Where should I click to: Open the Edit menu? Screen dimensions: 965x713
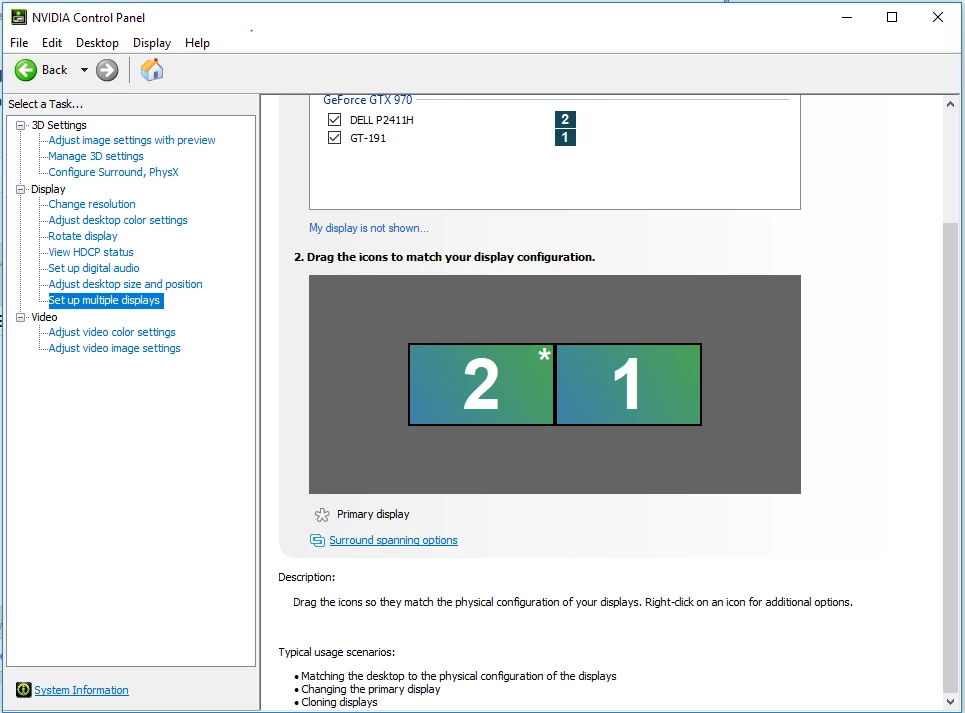coord(52,42)
